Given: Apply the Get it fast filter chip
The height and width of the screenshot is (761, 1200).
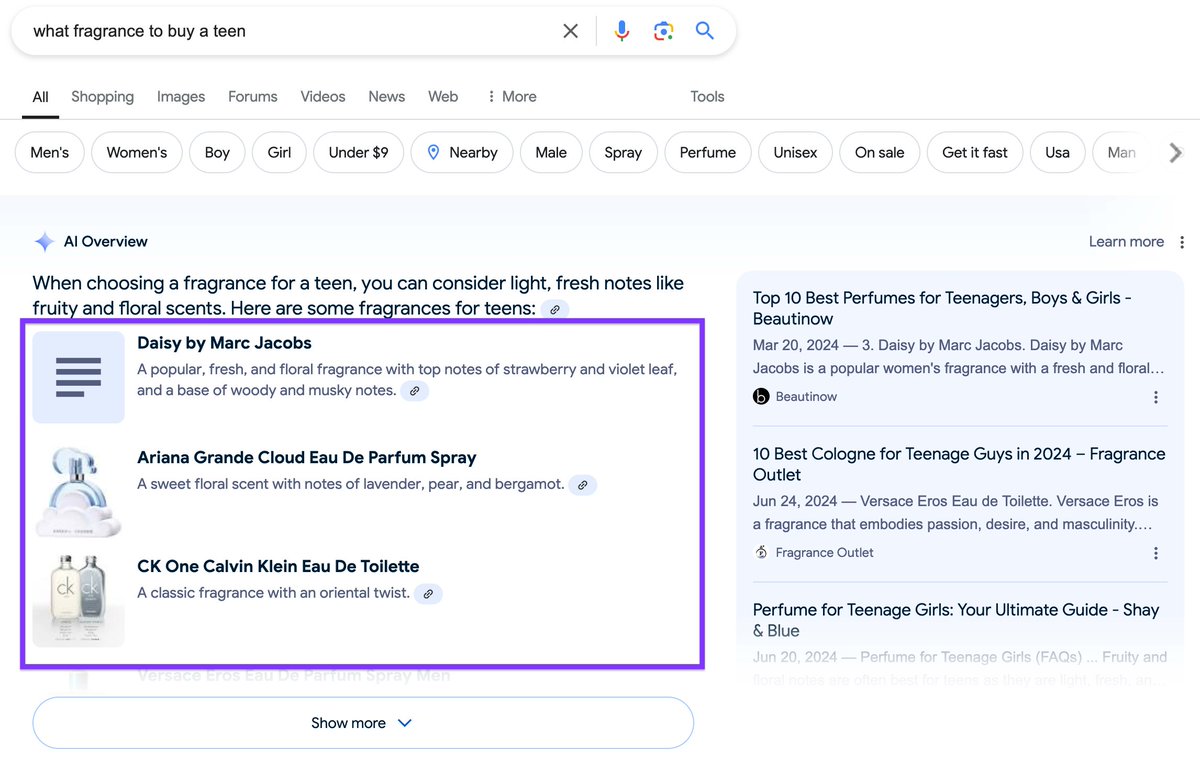Looking at the screenshot, I should [975, 153].
